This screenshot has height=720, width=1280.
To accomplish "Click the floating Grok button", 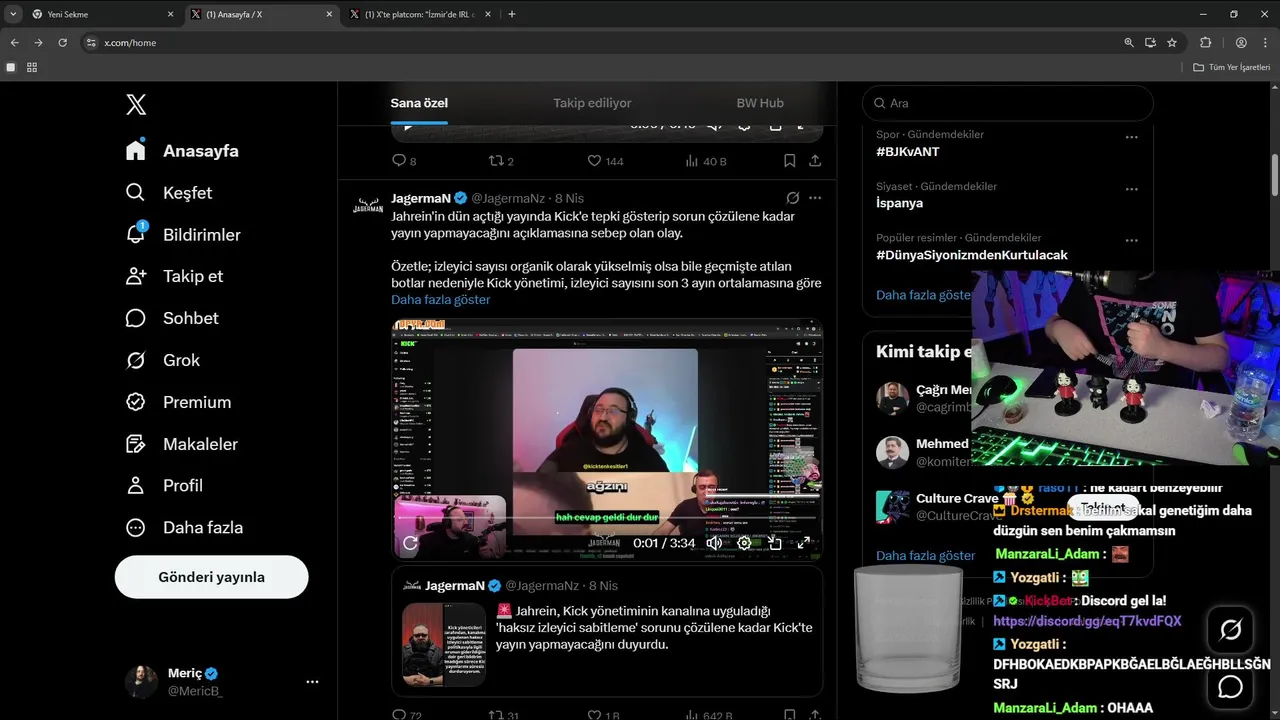I will point(1231,630).
